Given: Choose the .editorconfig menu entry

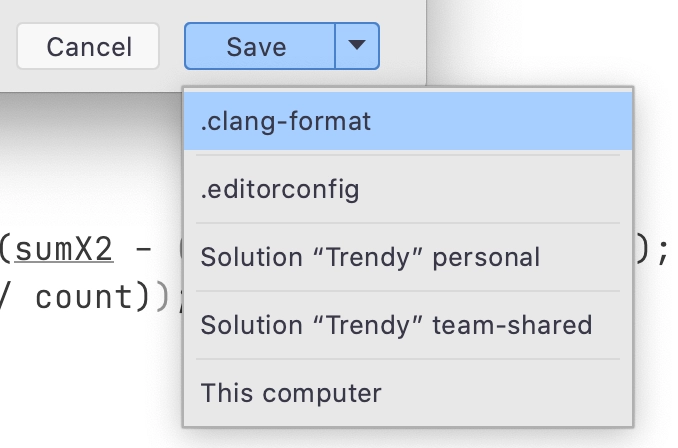Looking at the screenshot, I should [408, 189].
